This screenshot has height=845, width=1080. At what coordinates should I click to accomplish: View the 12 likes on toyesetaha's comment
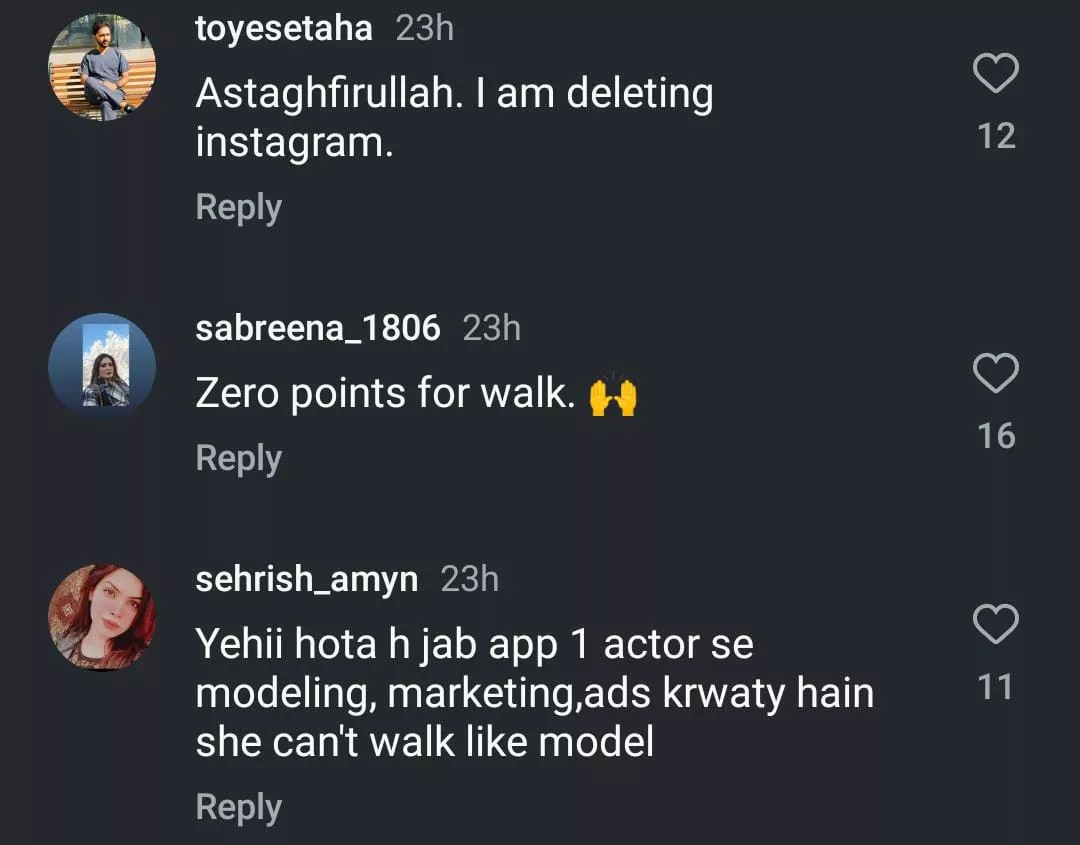pos(996,135)
